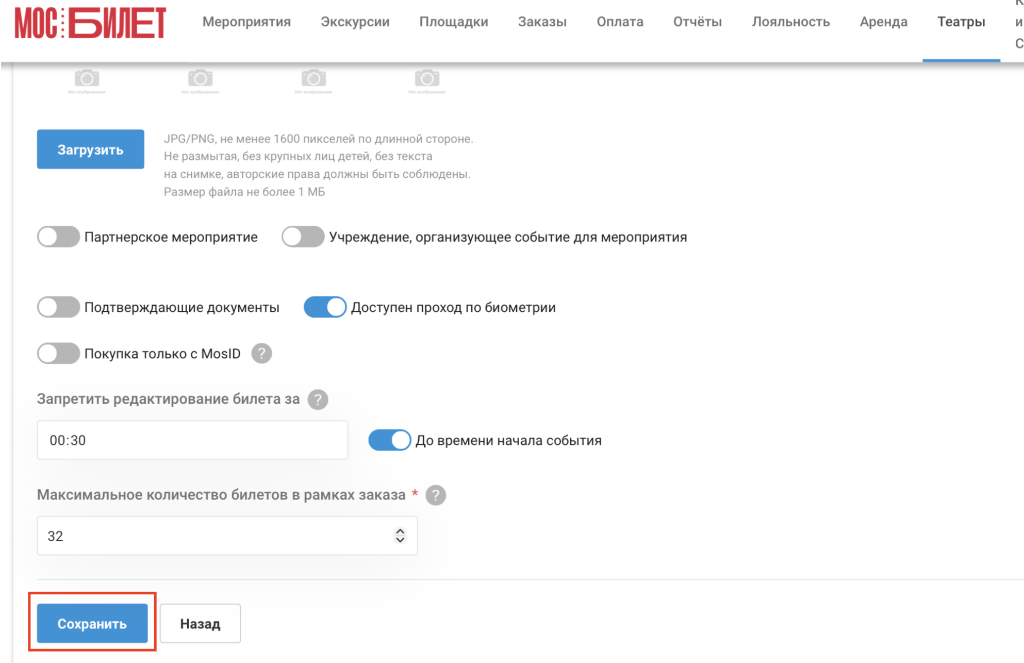
Task: Switch to the Театры tab
Action: [x=961, y=22]
